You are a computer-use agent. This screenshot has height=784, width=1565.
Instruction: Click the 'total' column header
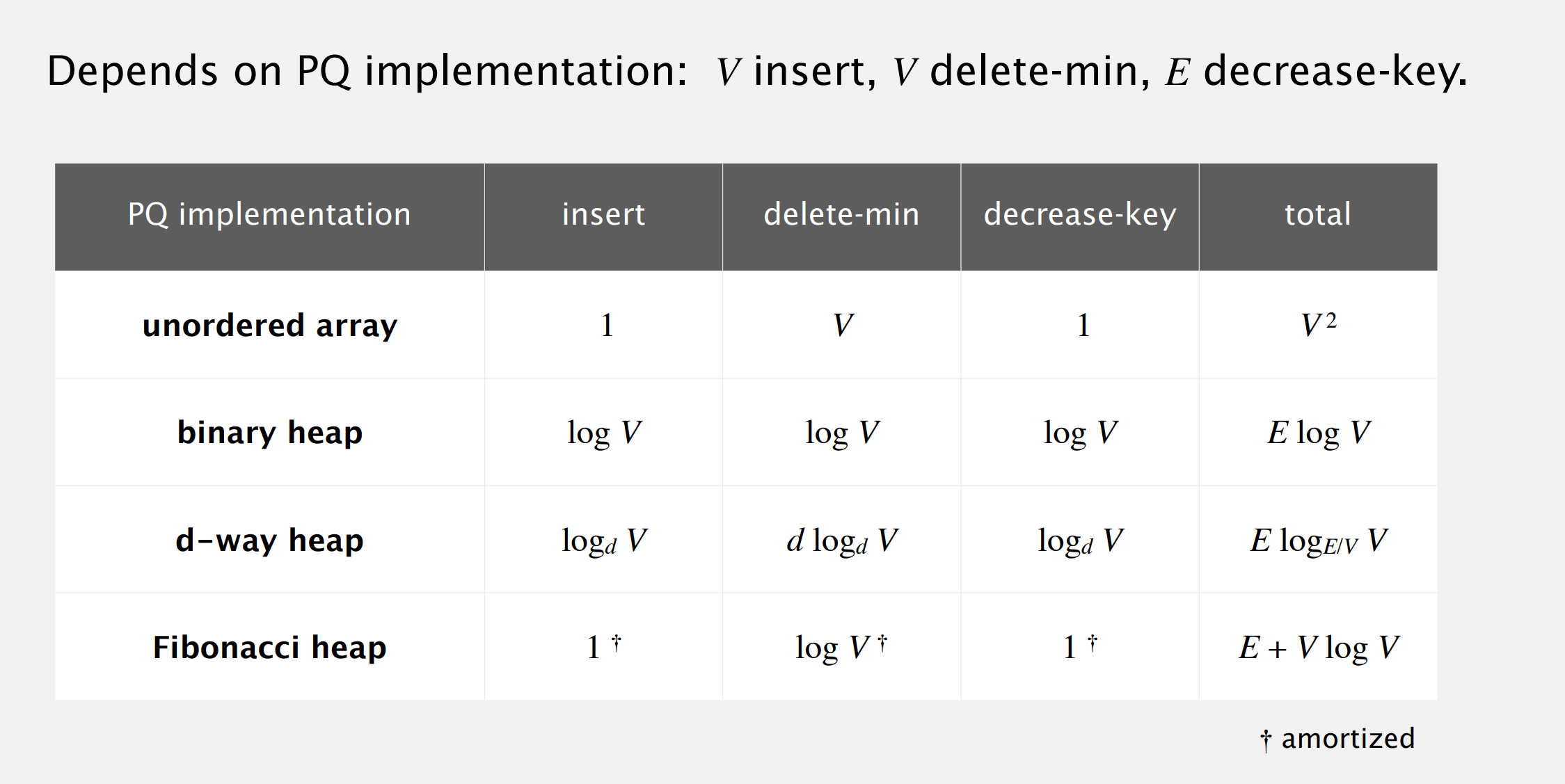tap(1318, 216)
